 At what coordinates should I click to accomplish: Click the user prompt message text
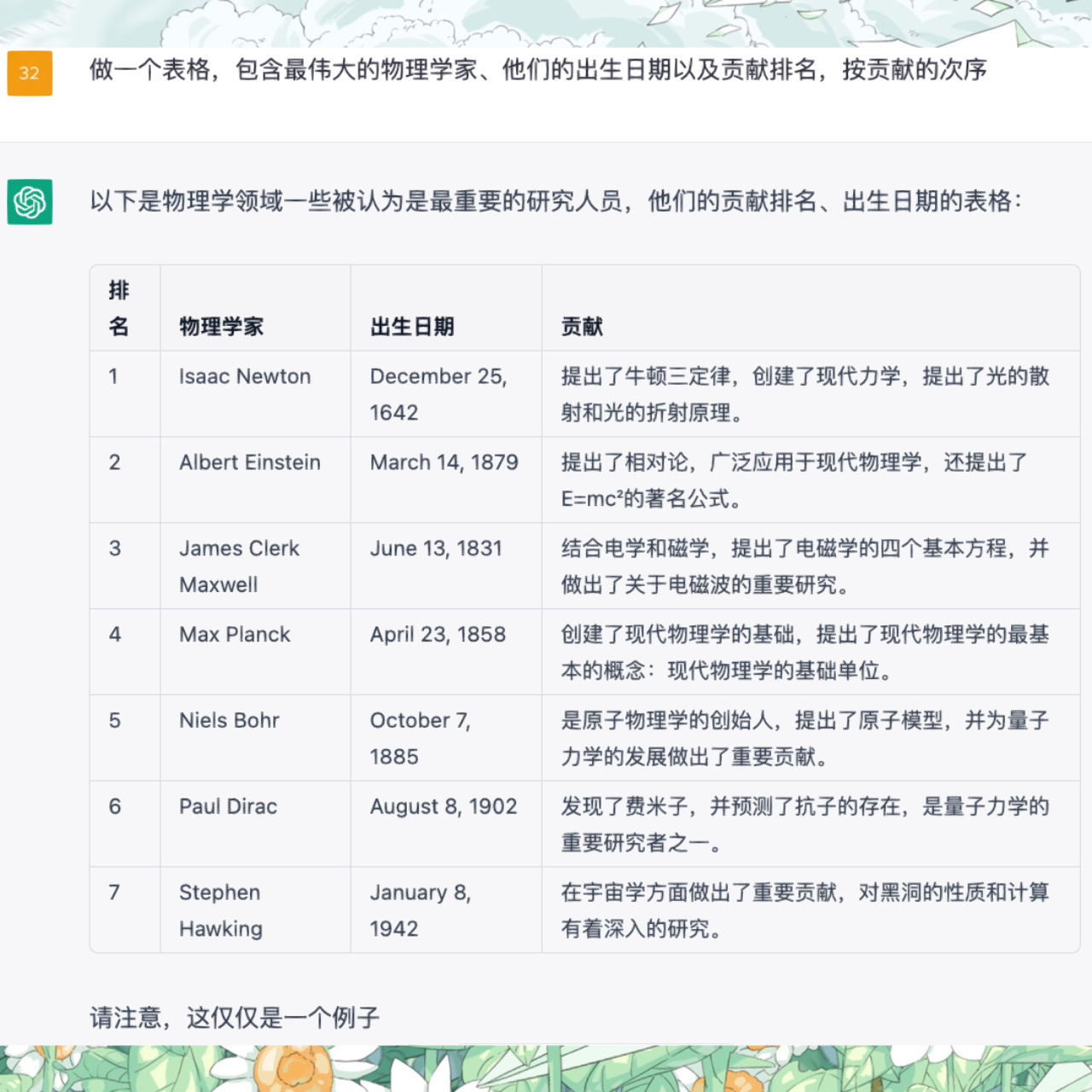pyautogui.click(x=537, y=70)
